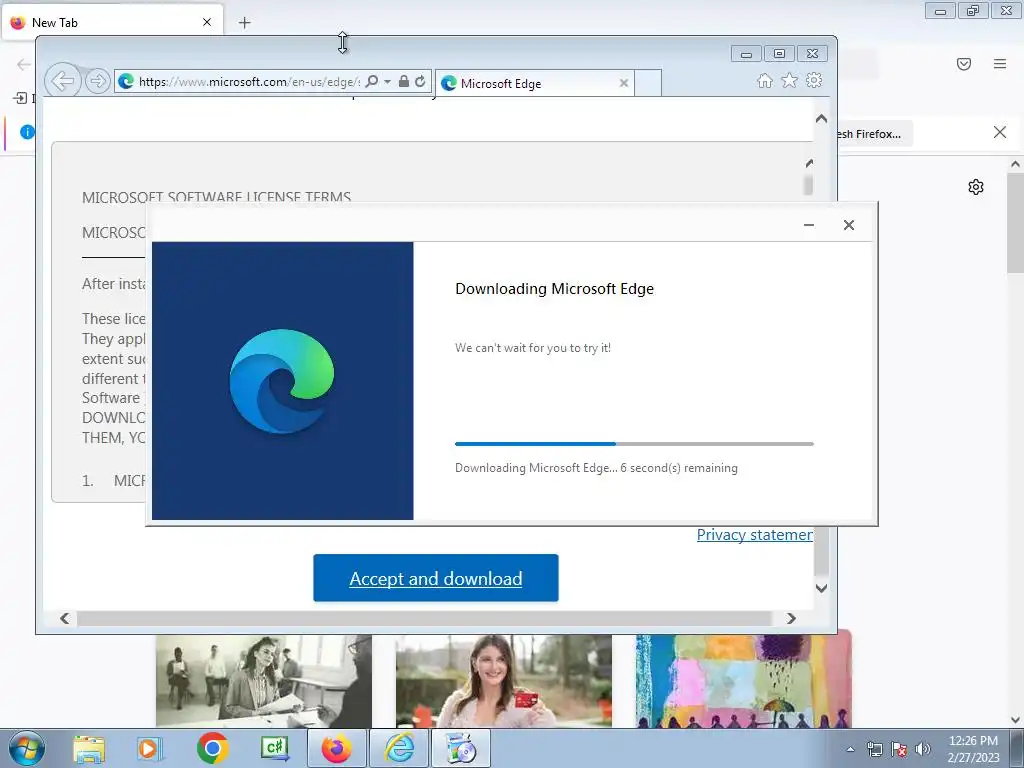Image resolution: width=1024 pixels, height=768 pixels.
Task: Close the Firefox New Tab tab
Action: tap(206, 22)
